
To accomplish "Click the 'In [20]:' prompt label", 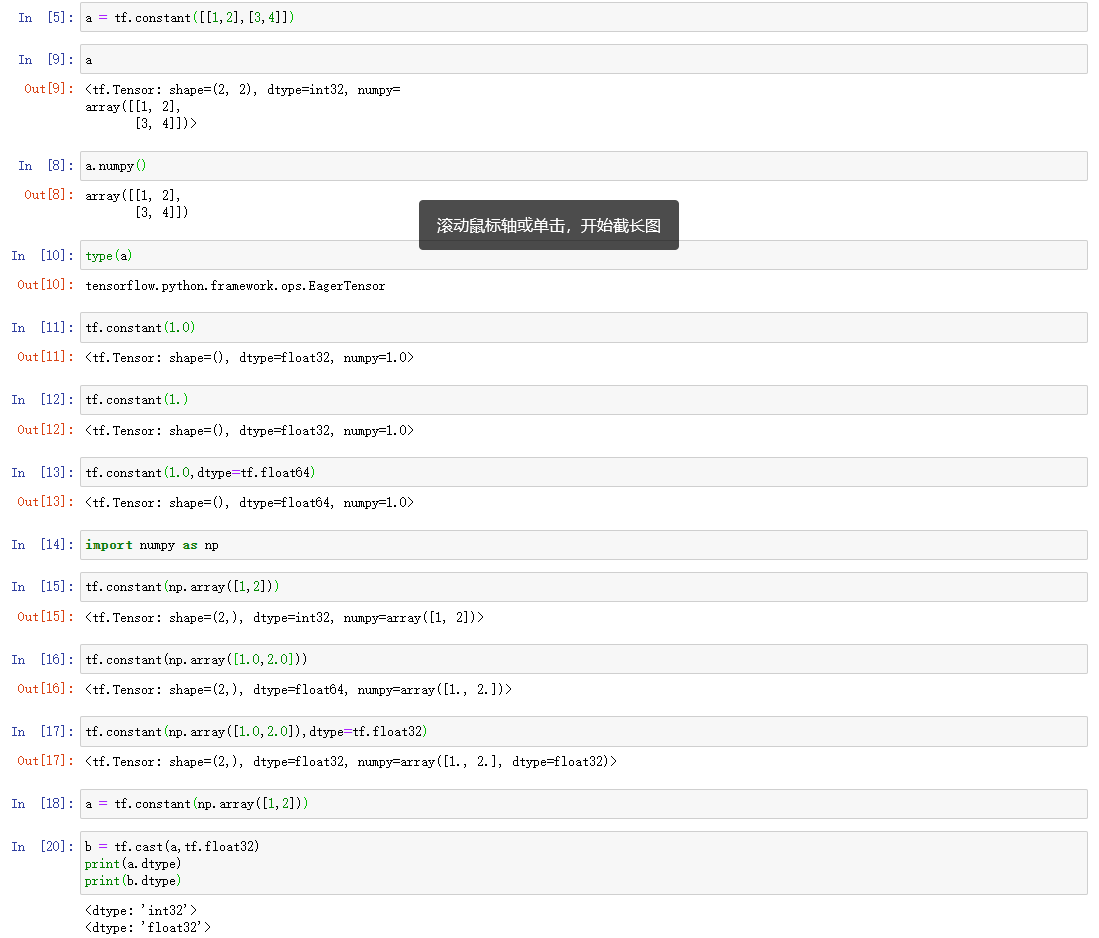I will point(42,847).
